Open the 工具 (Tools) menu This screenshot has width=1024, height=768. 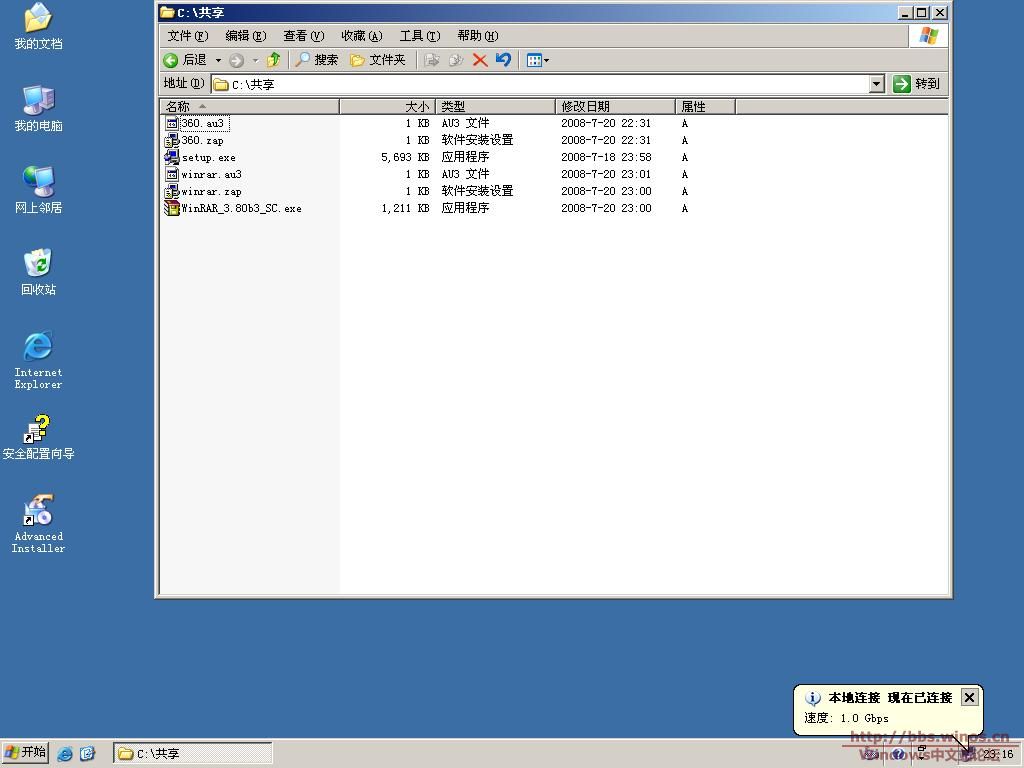pyautogui.click(x=419, y=36)
